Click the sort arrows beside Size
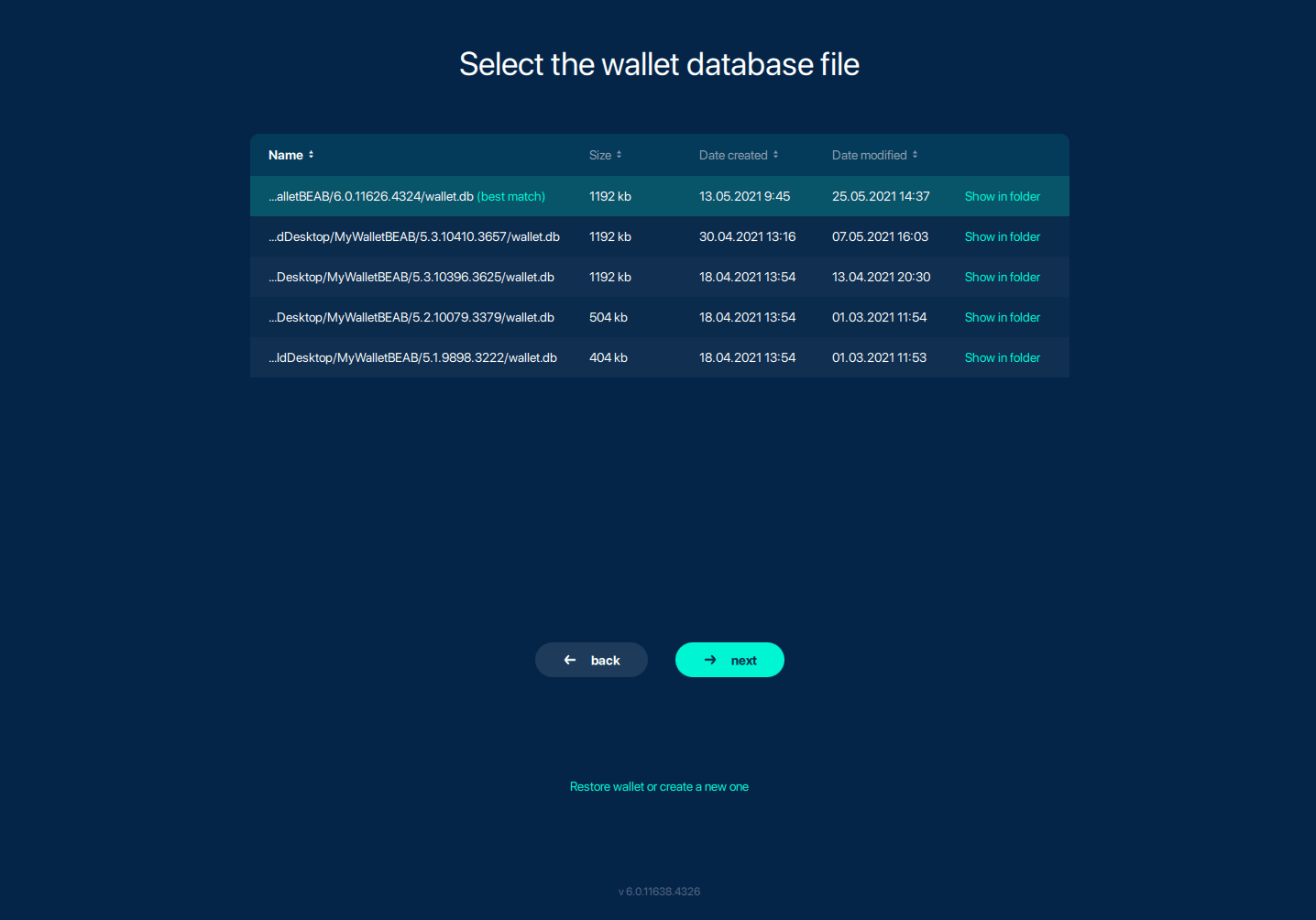The height and width of the screenshot is (920, 1316). point(620,155)
